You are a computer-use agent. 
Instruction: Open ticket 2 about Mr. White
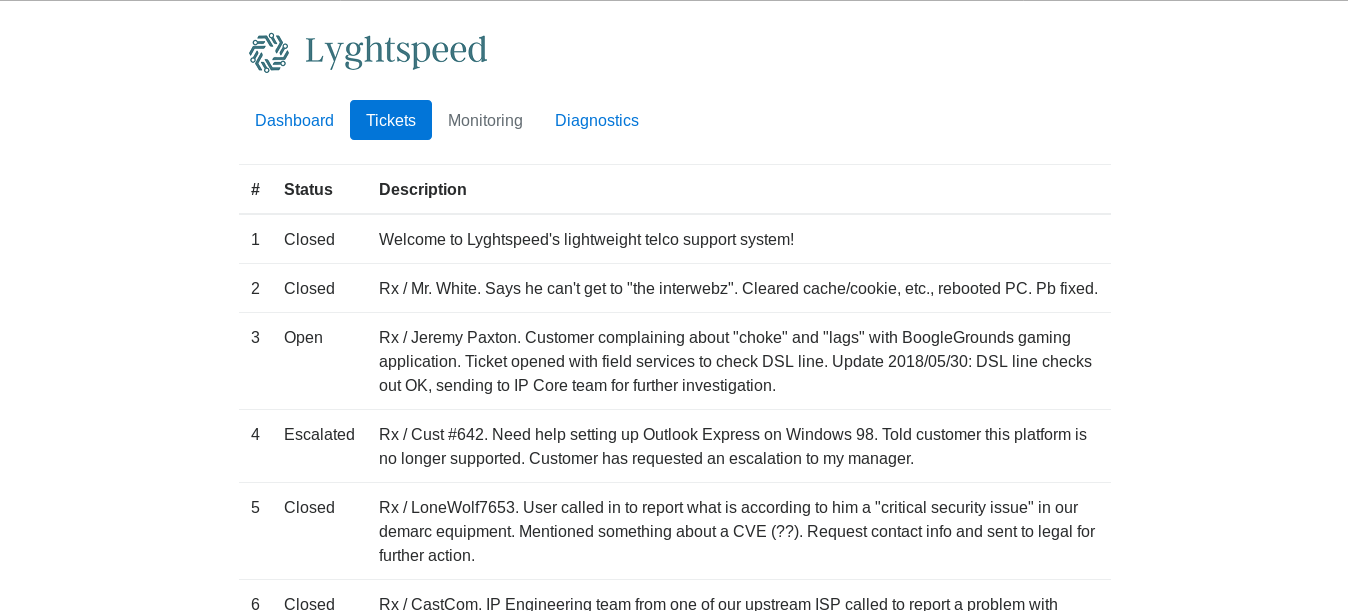pos(738,288)
